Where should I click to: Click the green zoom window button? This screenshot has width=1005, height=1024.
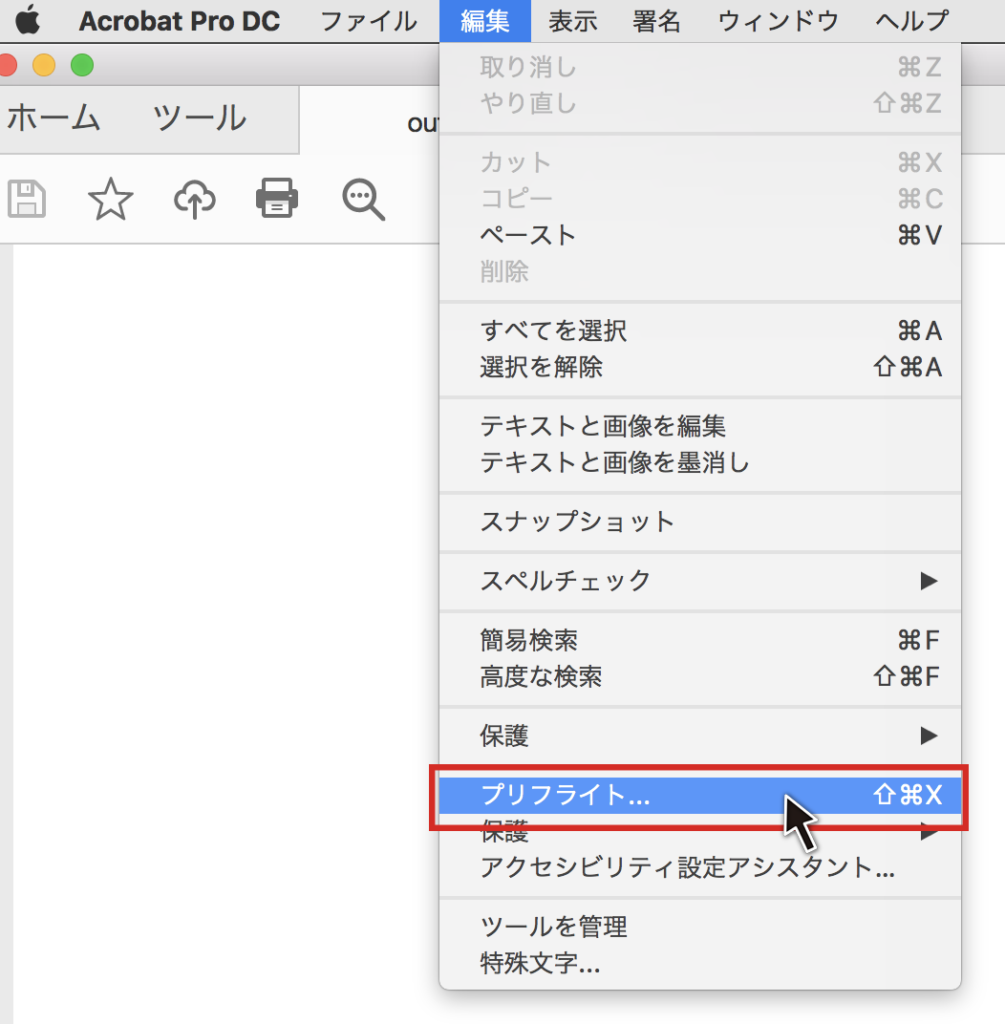coord(82,65)
